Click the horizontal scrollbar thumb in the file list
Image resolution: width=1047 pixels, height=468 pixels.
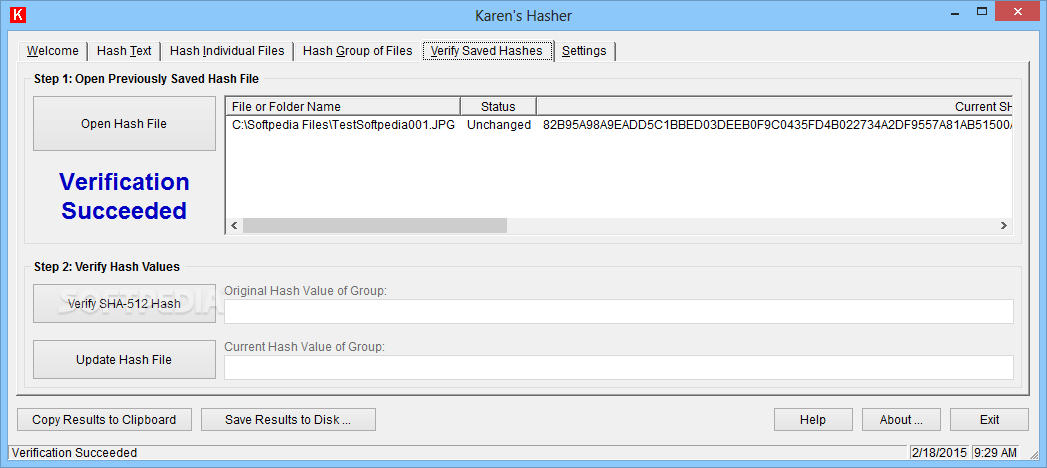click(x=375, y=226)
